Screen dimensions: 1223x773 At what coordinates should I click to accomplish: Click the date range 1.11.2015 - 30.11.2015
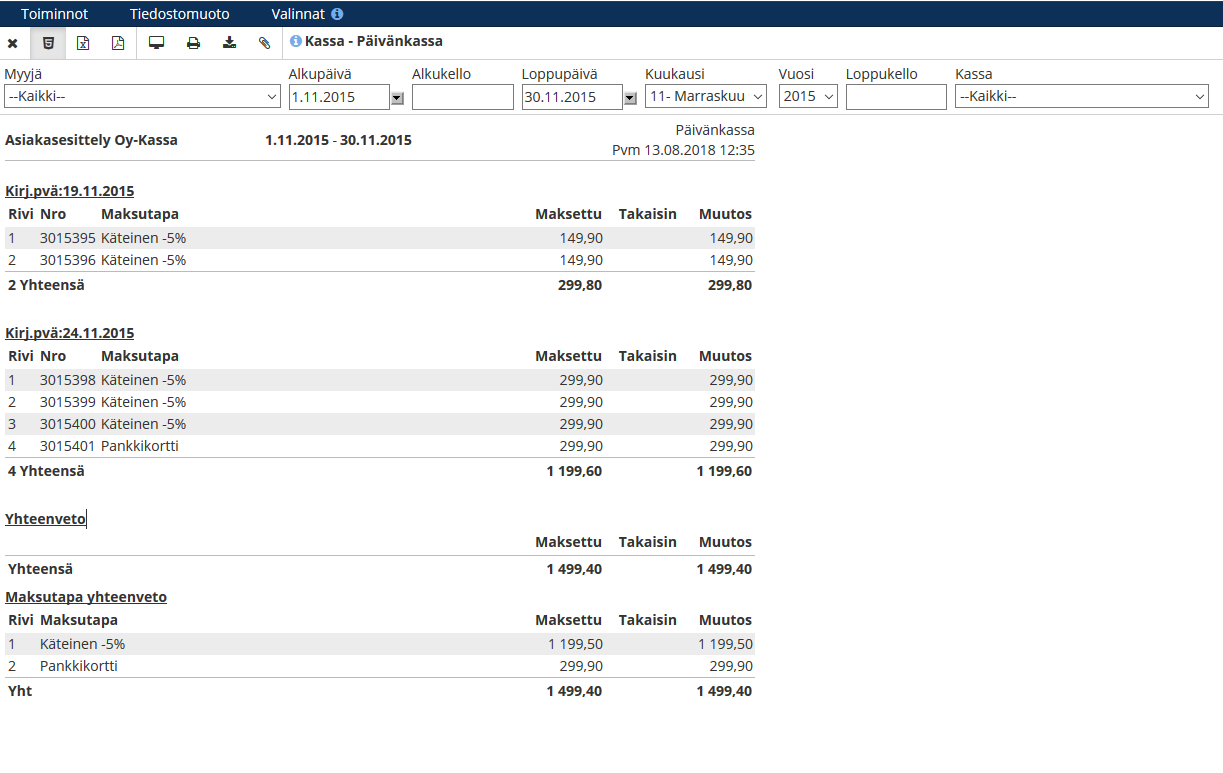tap(338, 140)
